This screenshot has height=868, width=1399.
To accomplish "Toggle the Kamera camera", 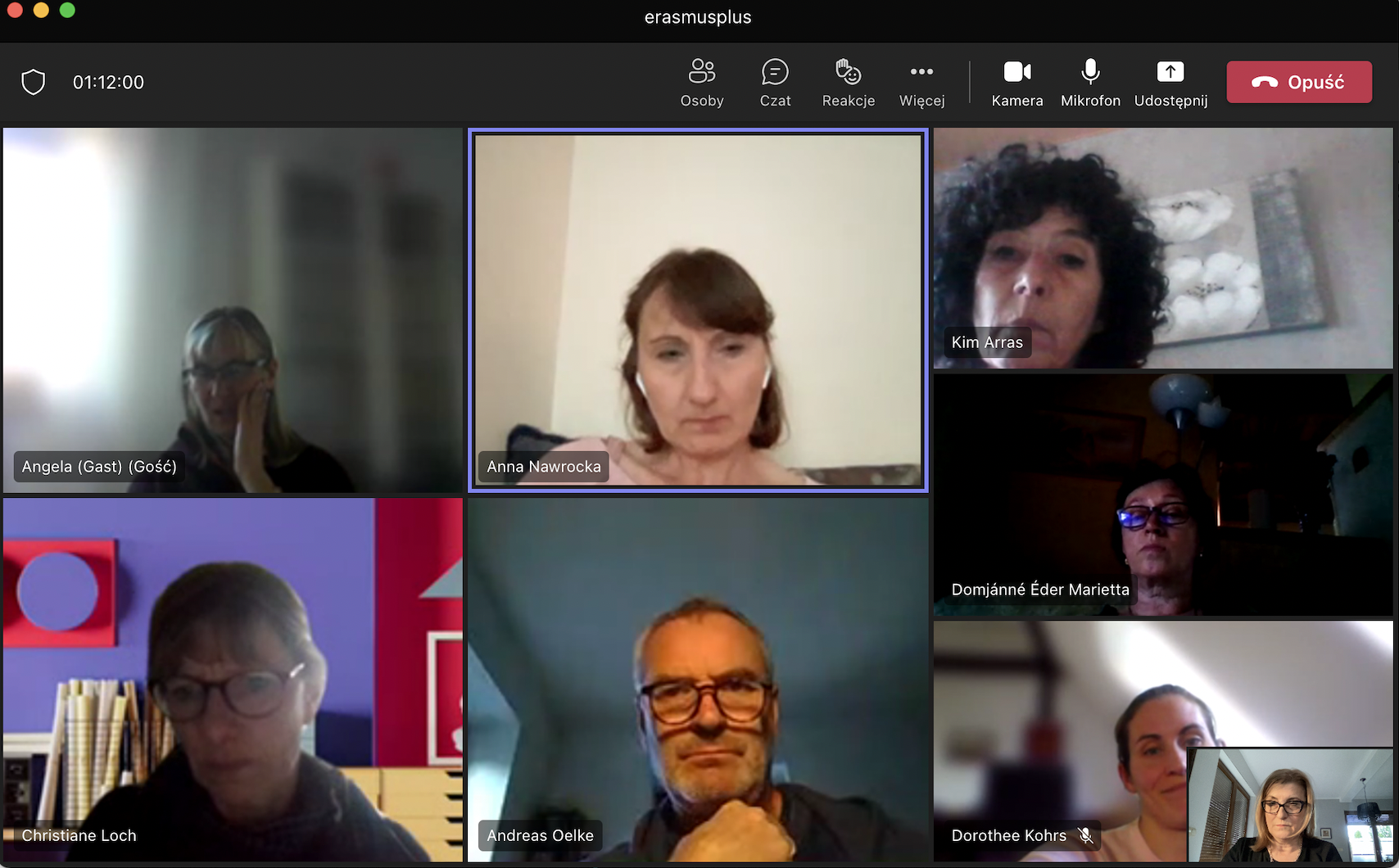I will click(1017, 83).
